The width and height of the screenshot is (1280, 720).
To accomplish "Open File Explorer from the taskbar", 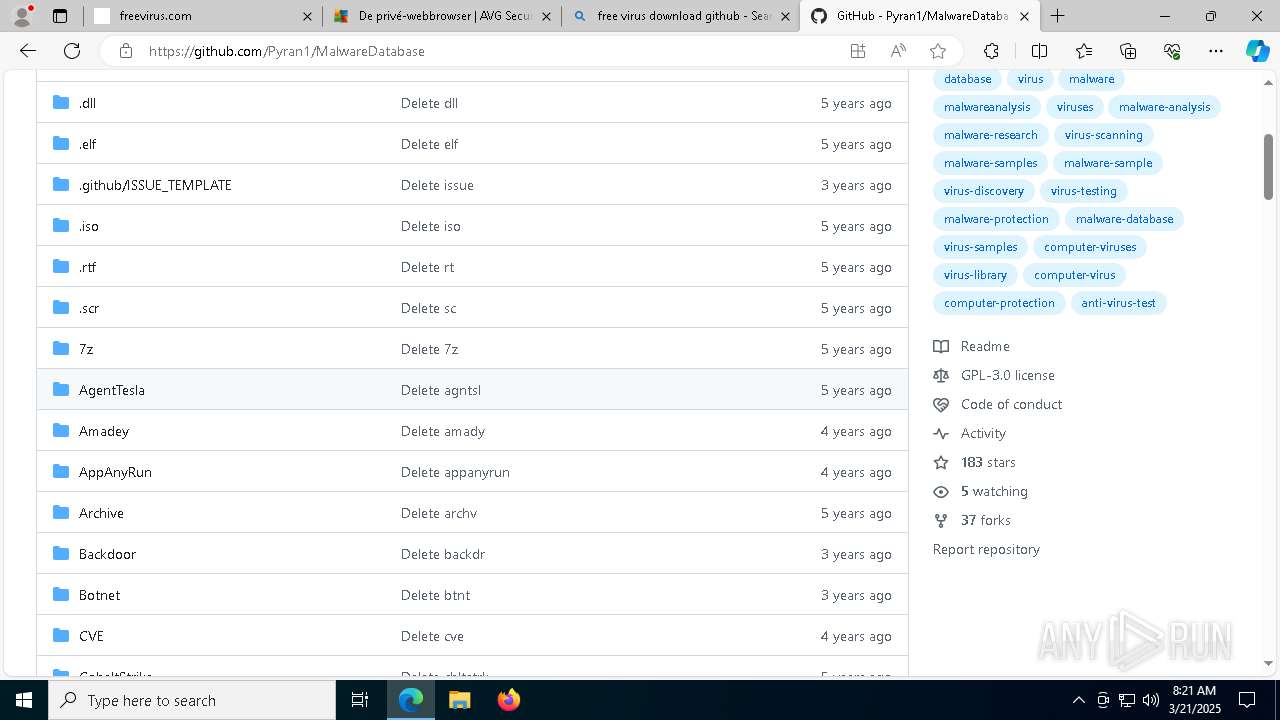I will [459, 700].
